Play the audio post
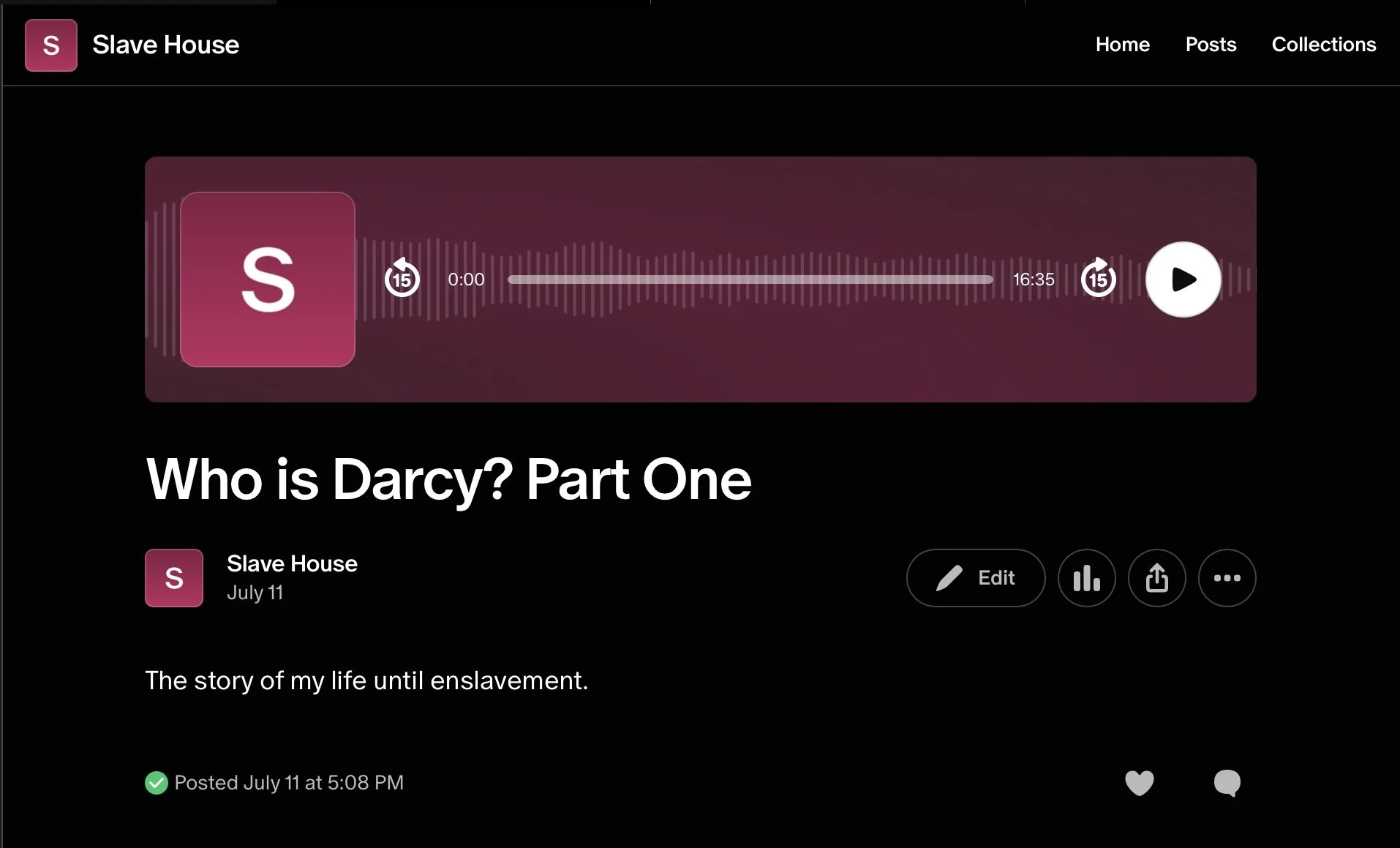This screenshot has width=1400, height=848. point(1183,279)
